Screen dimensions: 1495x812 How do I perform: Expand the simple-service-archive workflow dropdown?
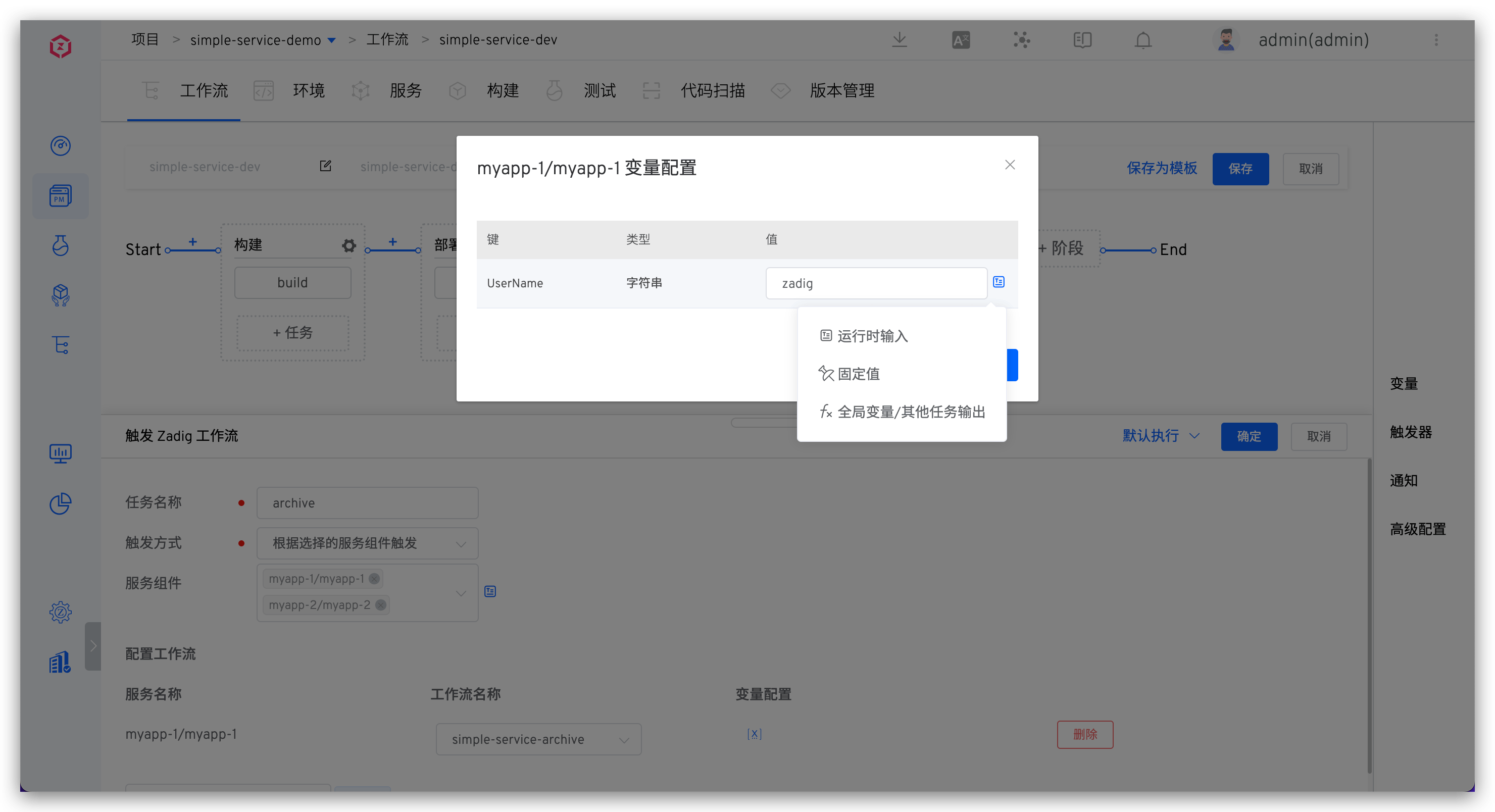point(538,739)
